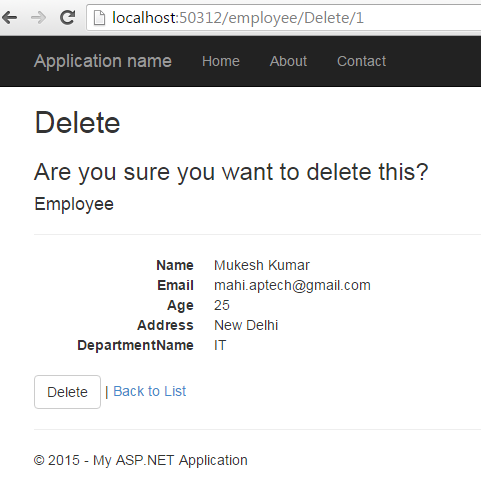This screenshot has height=498, width=481.
Task: Click the Delete page heading
Action: click(x=77, y=123)
